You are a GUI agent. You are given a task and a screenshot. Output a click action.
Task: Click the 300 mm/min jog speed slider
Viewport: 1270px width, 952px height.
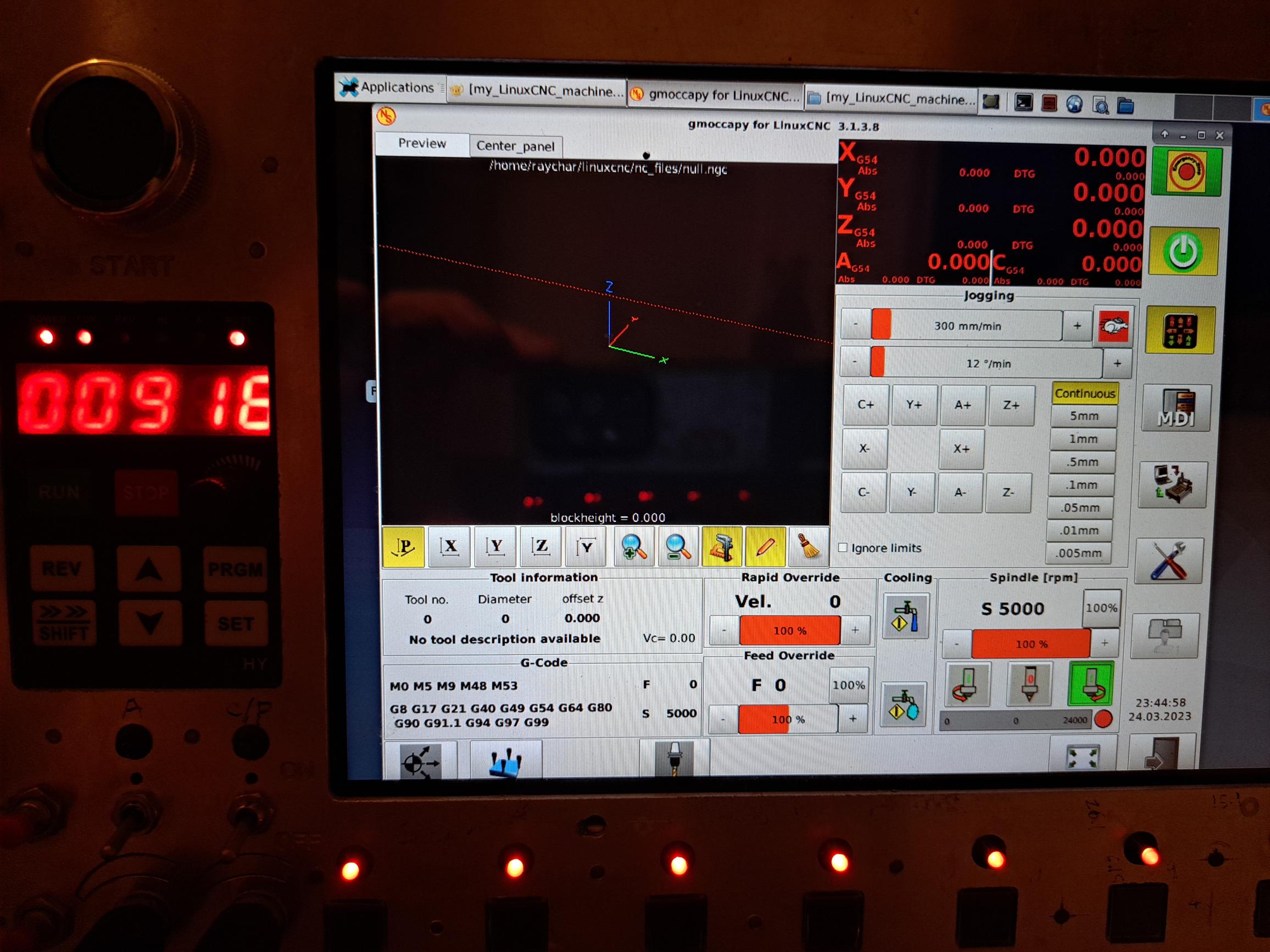pos(967,326)
